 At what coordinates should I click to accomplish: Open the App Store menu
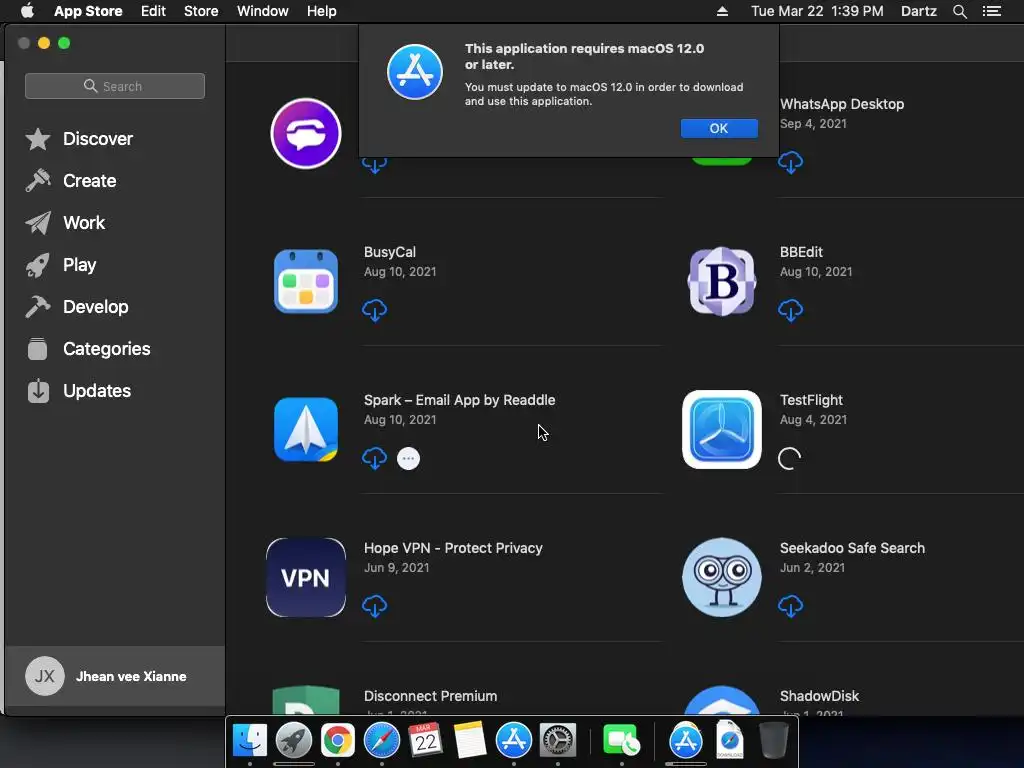pyautogui.click(x=88, y=11)
